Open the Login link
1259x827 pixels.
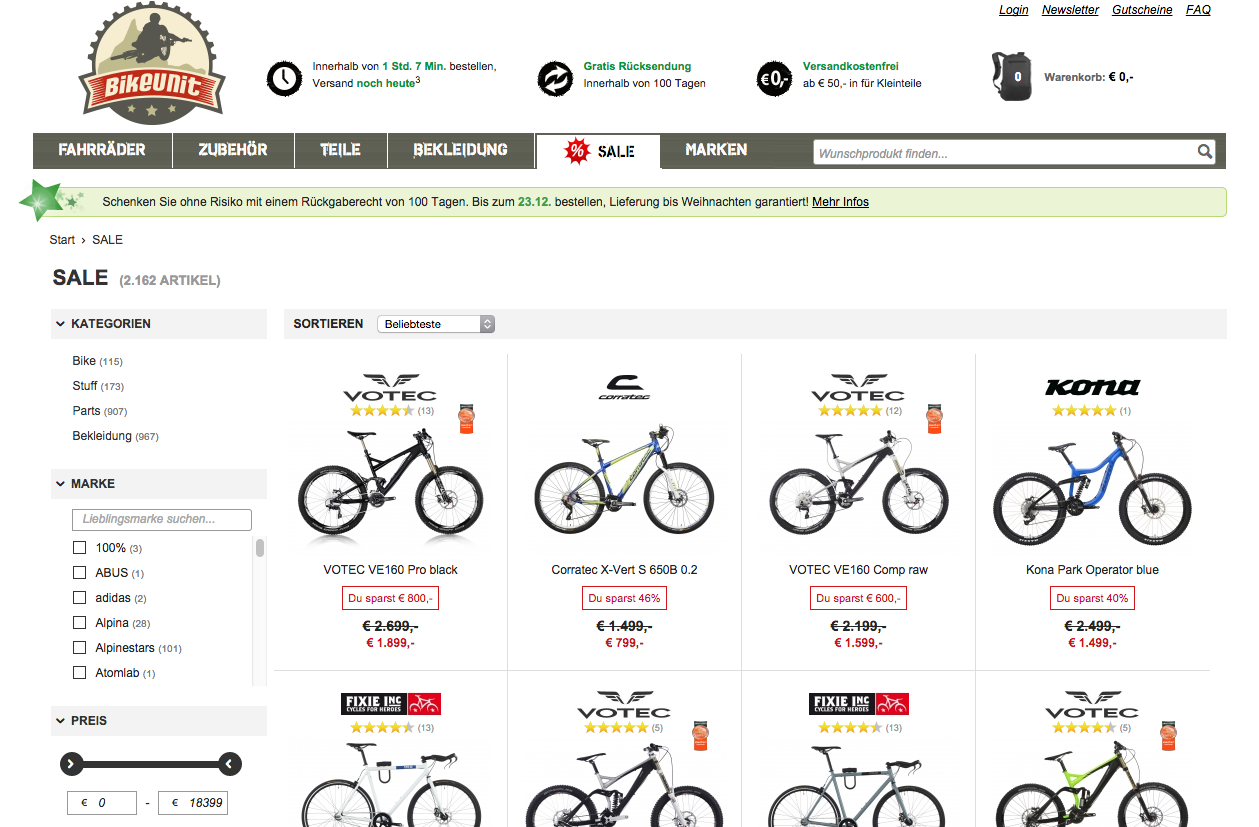[x=1013, y=10]
